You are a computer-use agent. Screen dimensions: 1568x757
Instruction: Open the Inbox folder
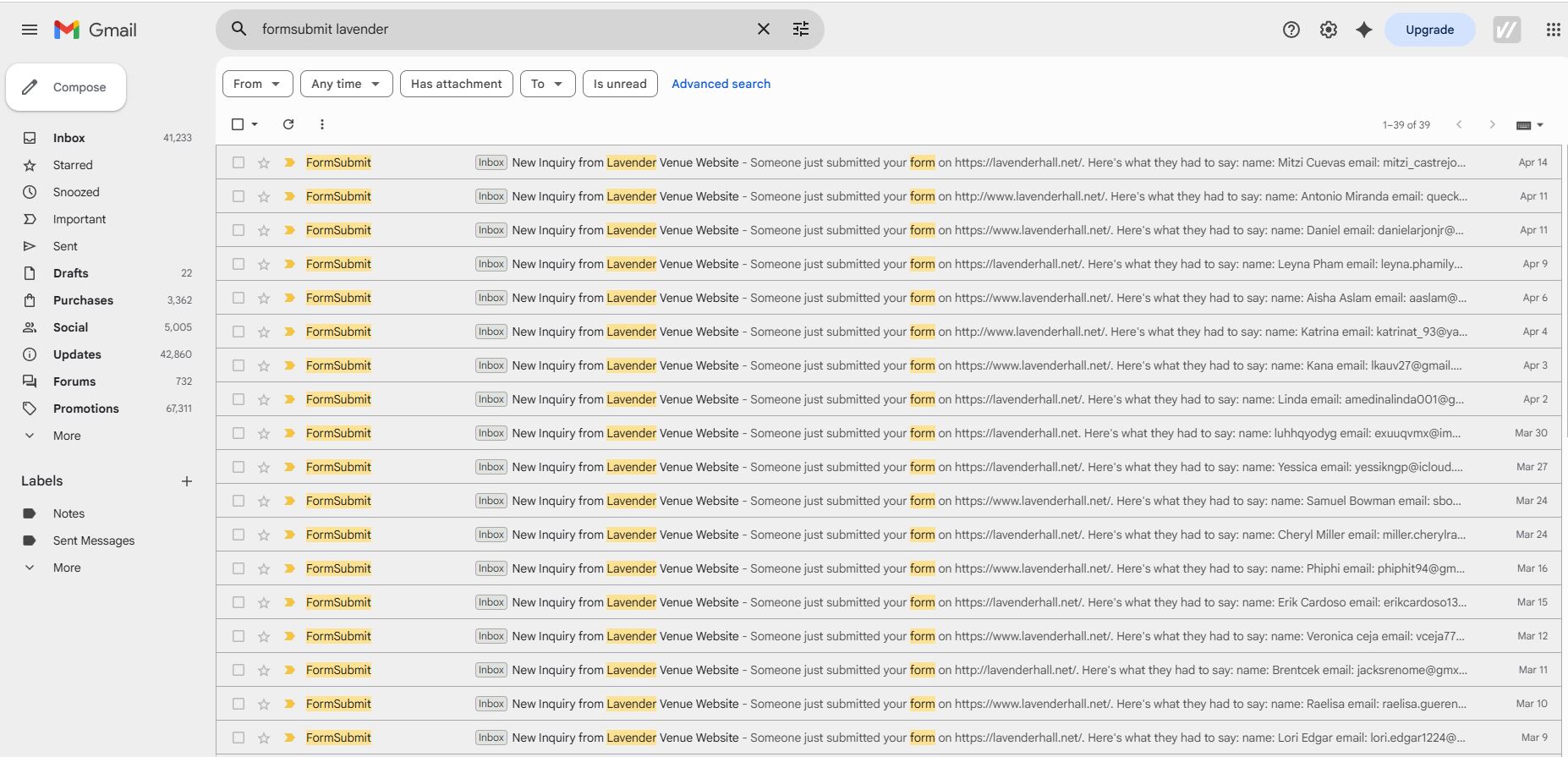[69, 138]
